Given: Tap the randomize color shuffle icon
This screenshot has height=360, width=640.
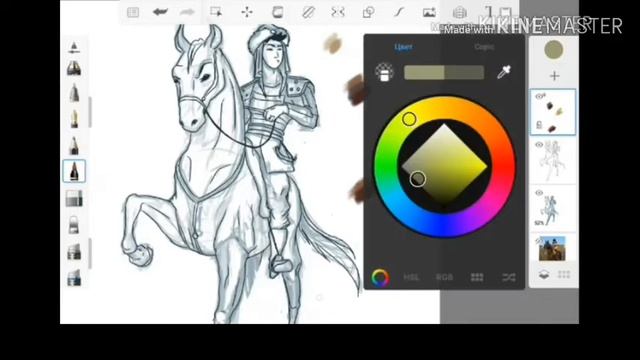Looking at the screenshot, I should pyautogui.click(x=509, y=278).
